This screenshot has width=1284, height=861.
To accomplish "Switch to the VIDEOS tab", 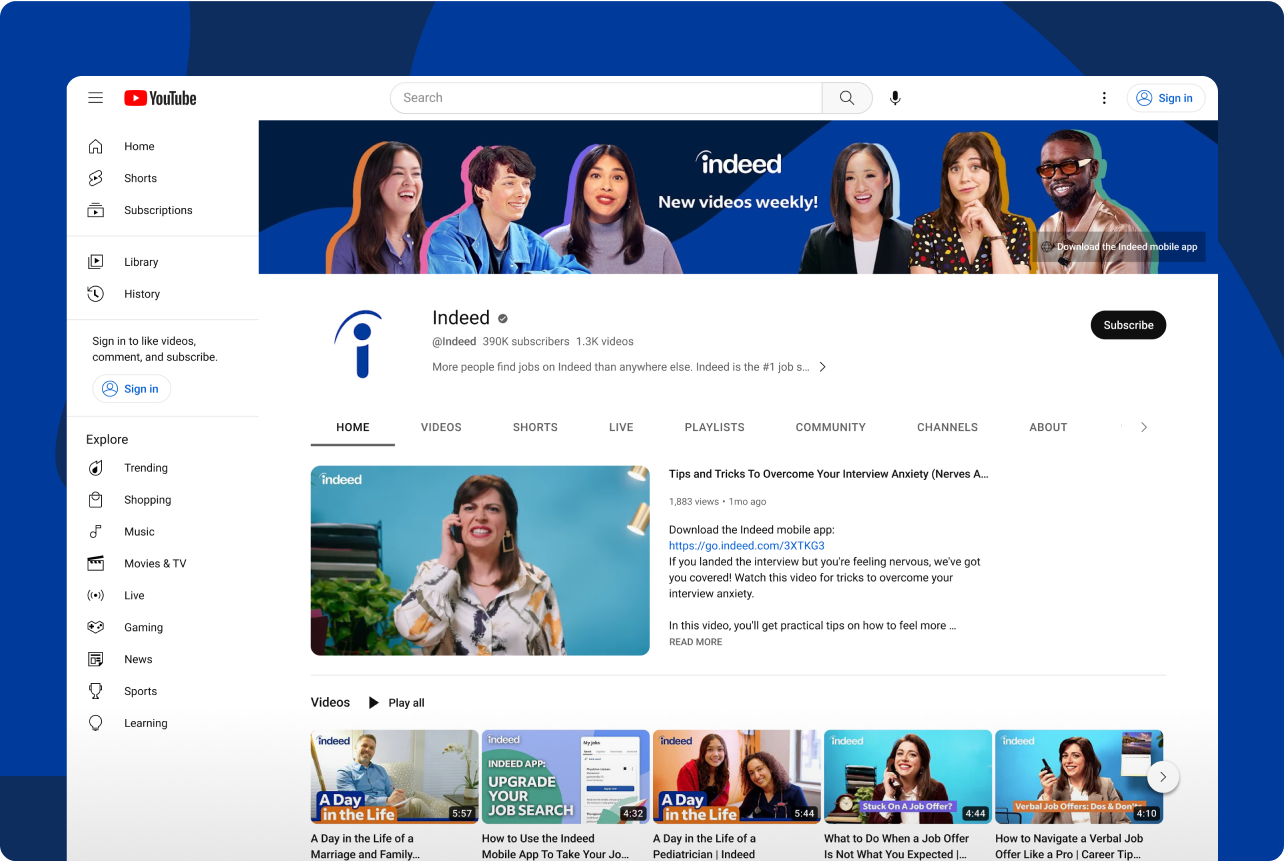I will click(441, 427).
